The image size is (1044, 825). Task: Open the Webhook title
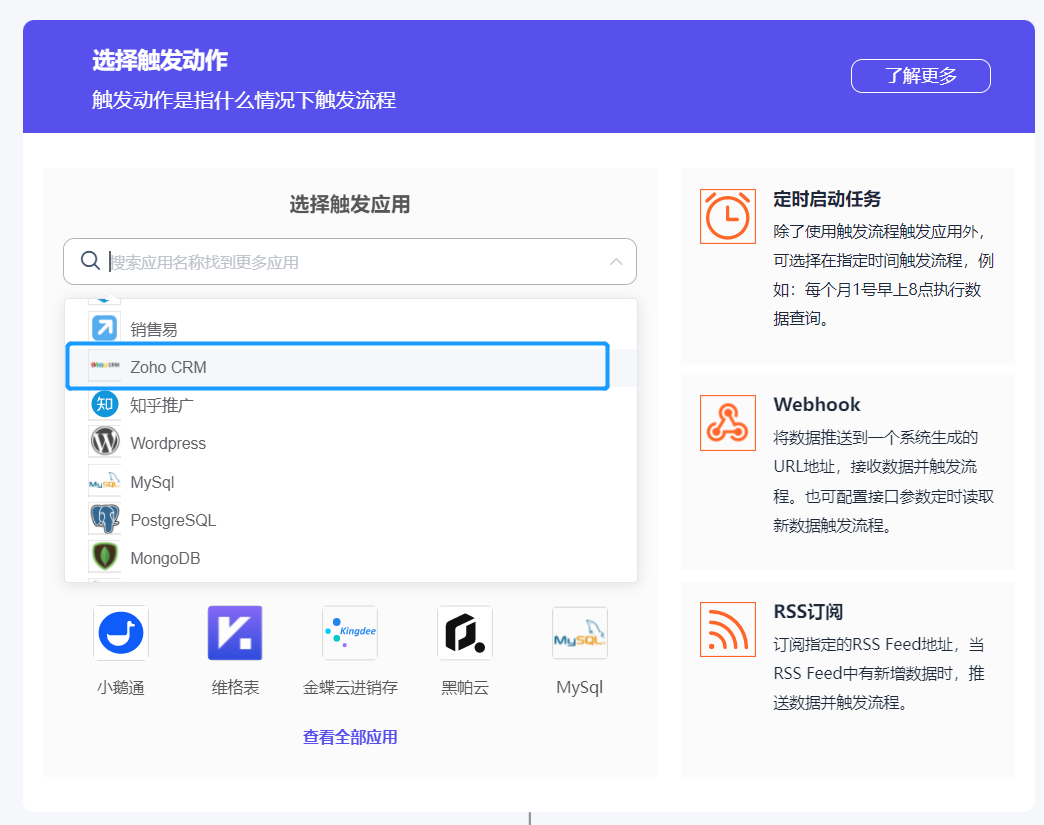tap(817, 404)
